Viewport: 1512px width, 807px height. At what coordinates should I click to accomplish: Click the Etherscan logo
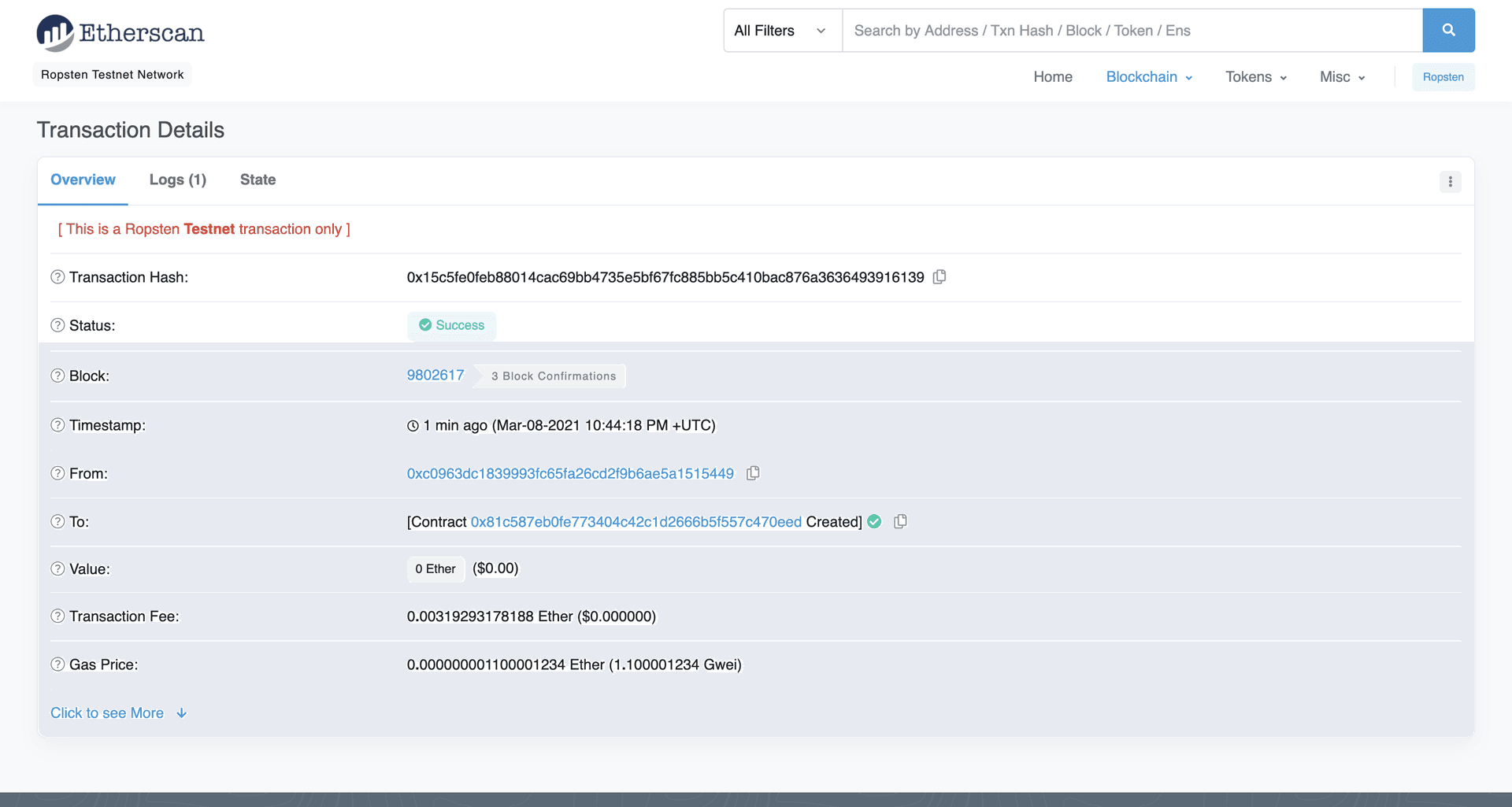tap(120, 32)
